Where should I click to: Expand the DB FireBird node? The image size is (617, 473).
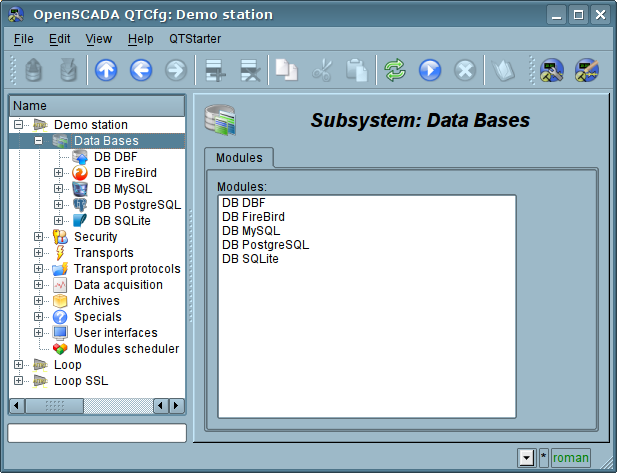click(x=58, y=173)
